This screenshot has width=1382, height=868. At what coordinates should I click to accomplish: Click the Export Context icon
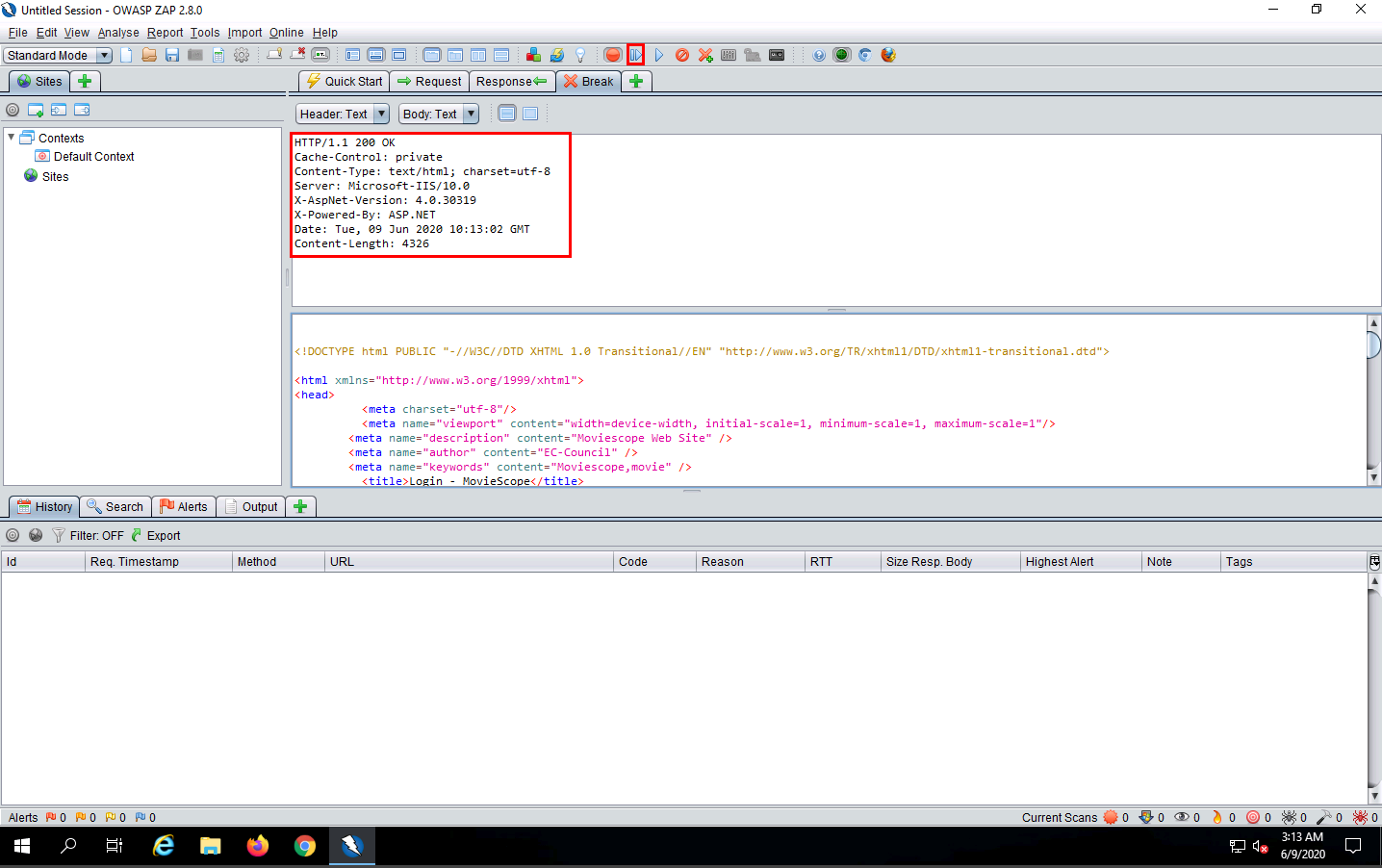click(x=82, y=110)
